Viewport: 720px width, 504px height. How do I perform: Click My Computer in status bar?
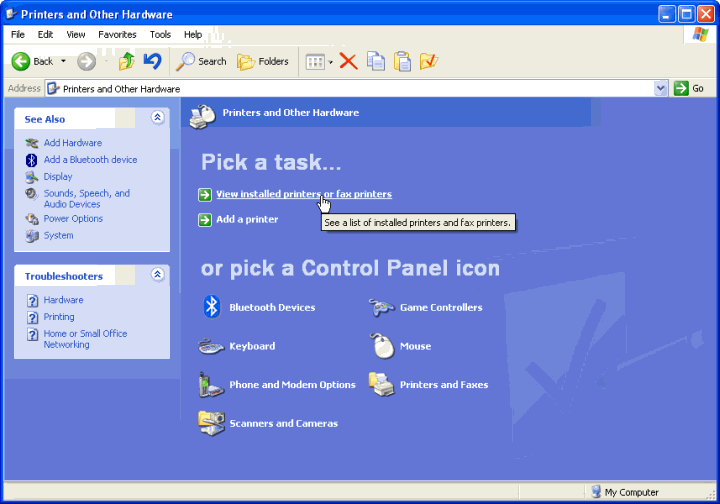pos(625,492)
